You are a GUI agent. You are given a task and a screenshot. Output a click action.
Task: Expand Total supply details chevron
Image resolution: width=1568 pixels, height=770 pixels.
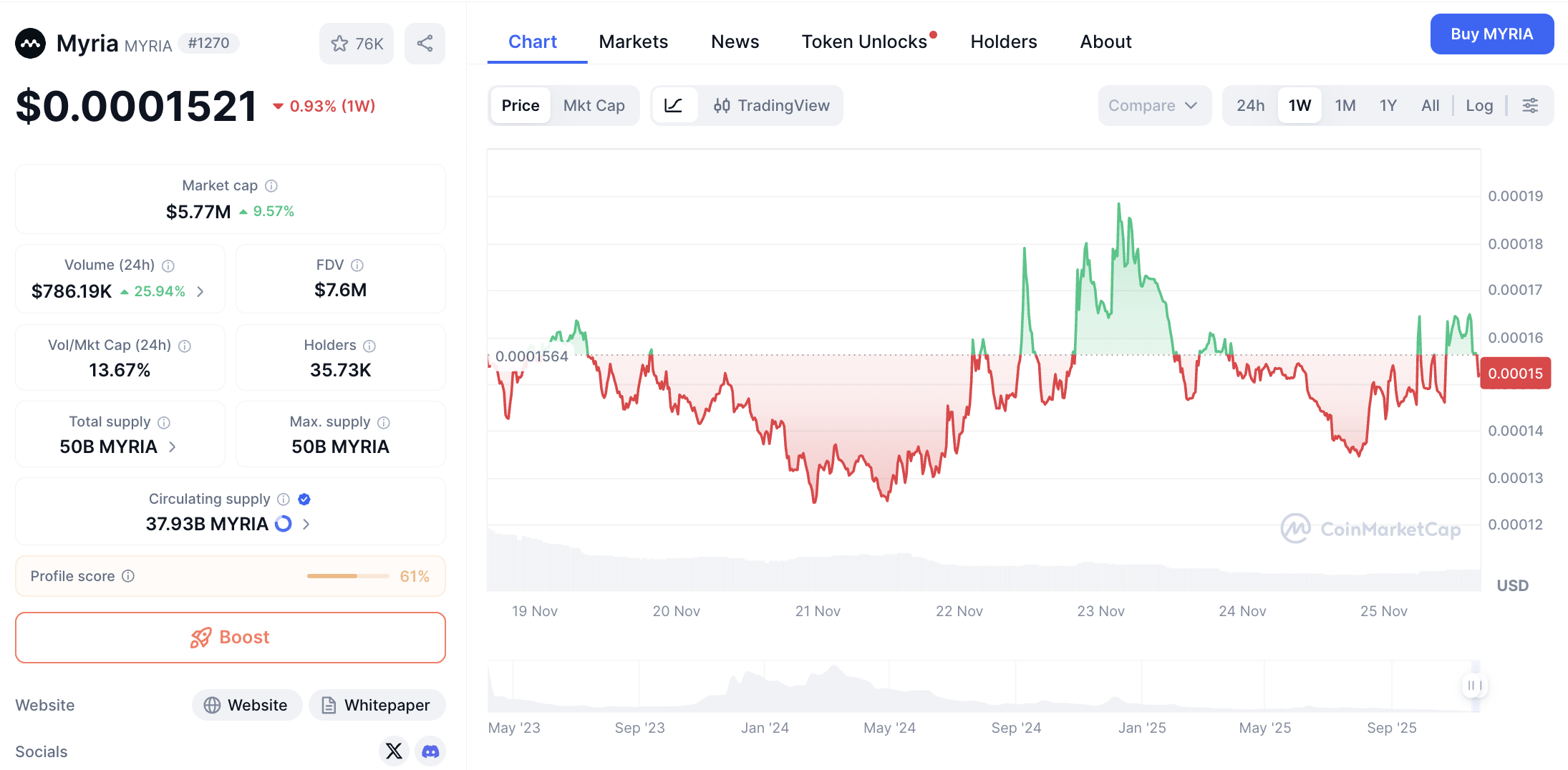point(173,447)
